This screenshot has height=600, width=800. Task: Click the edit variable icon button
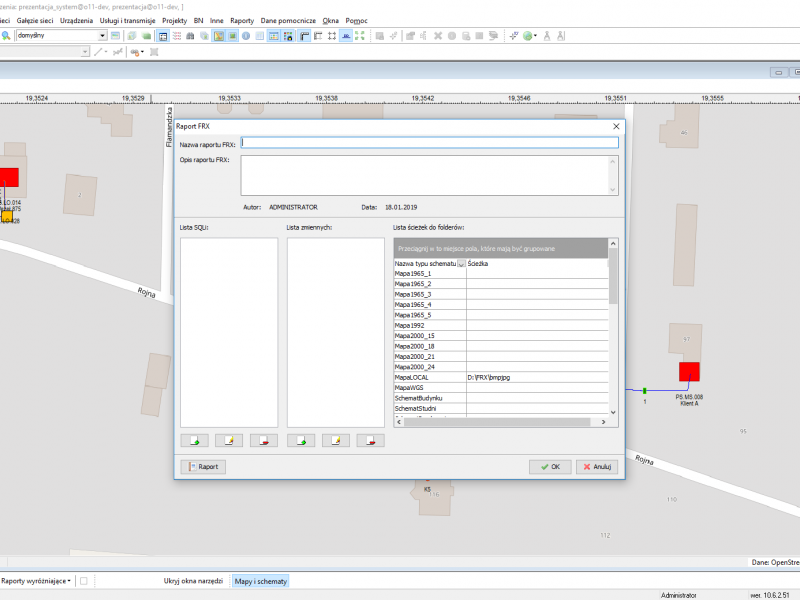click(x=336, y=441)
